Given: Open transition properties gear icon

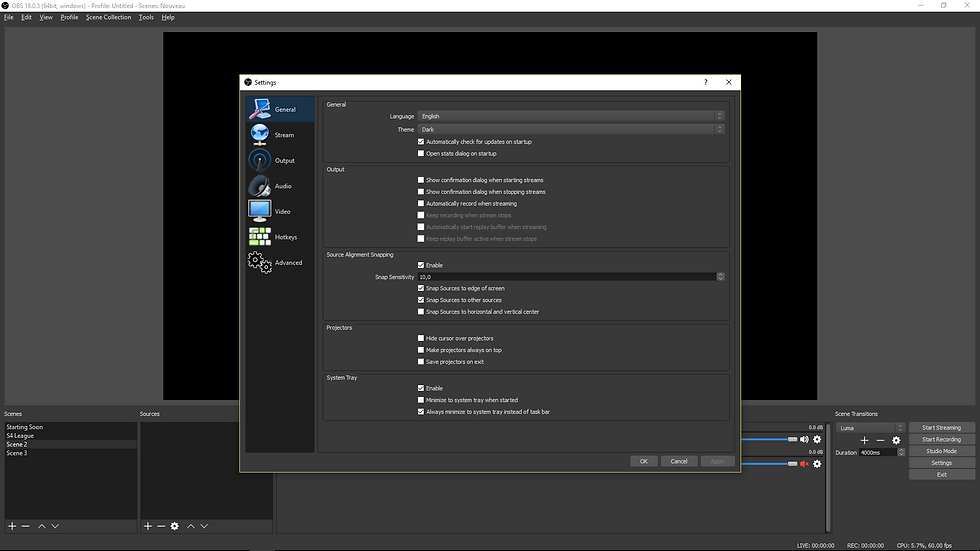Looking at the screenshot, I should (x=896, y=440).
